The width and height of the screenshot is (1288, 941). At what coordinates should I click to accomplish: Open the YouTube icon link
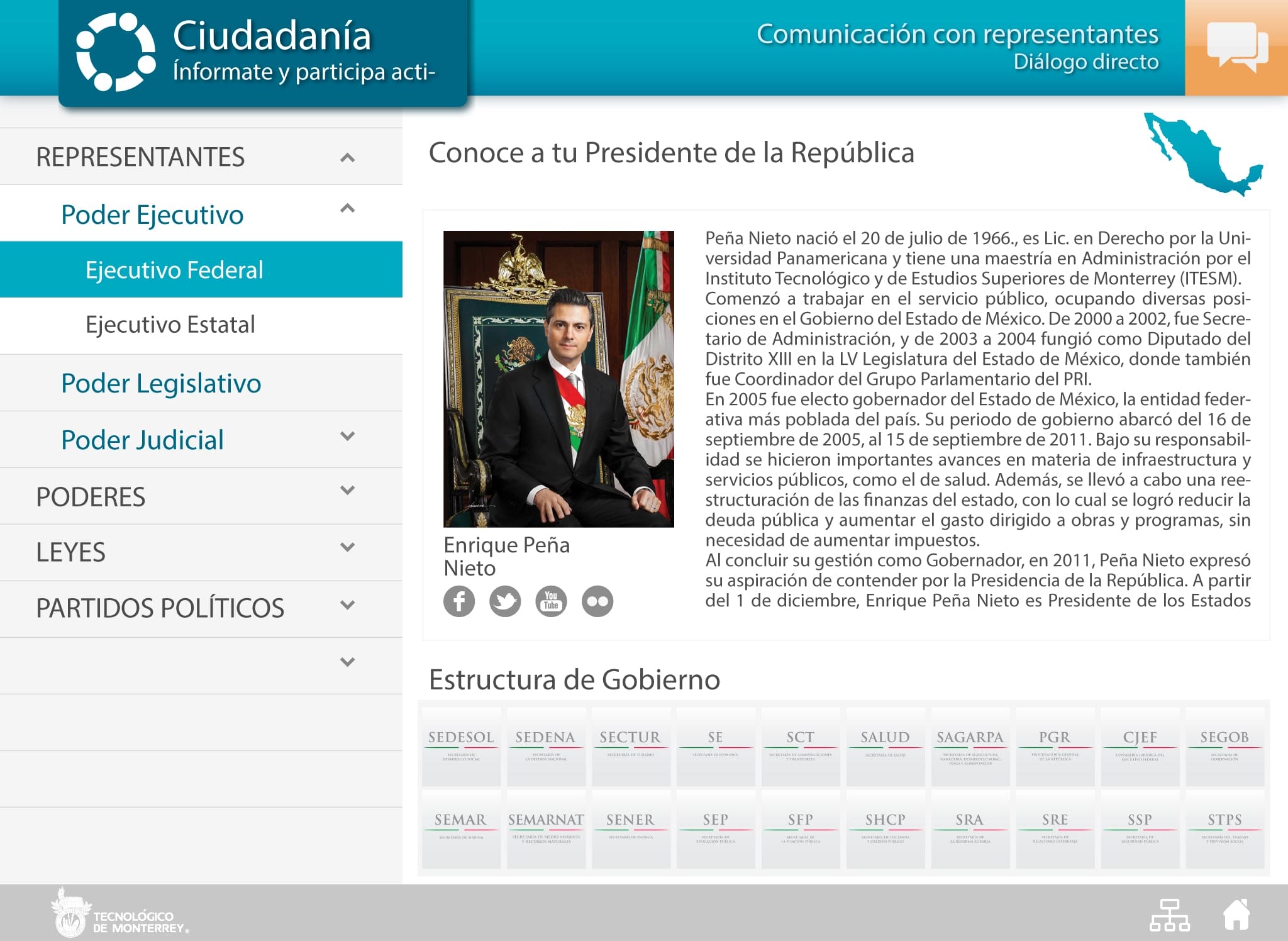(551, 601)
